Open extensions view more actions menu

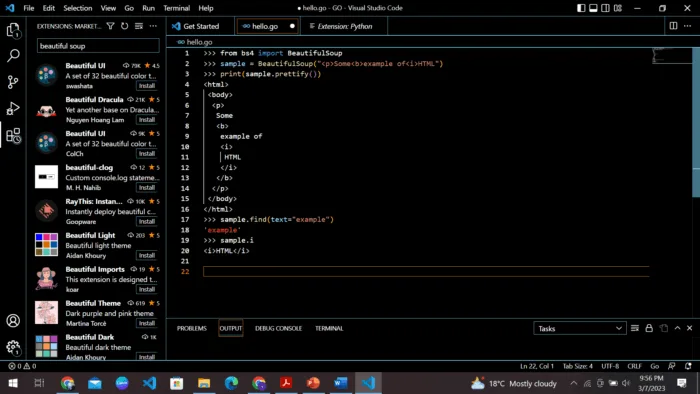(x=153, y=26)
